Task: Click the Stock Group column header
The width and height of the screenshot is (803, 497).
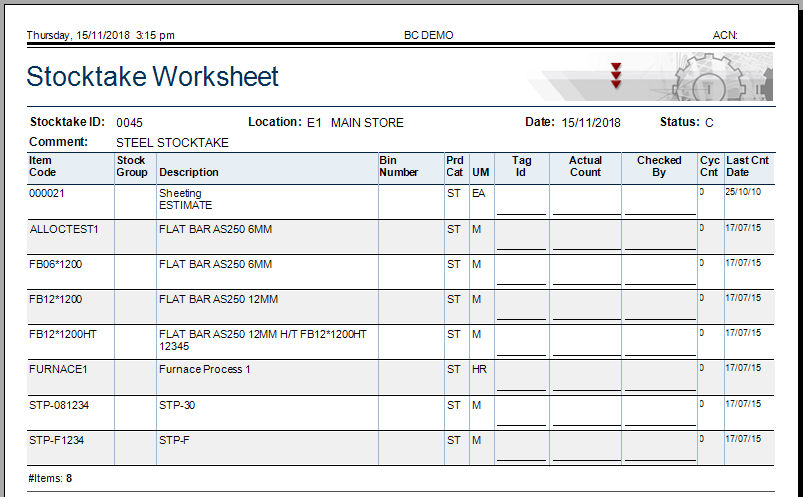Action: (x=132, y=167)
